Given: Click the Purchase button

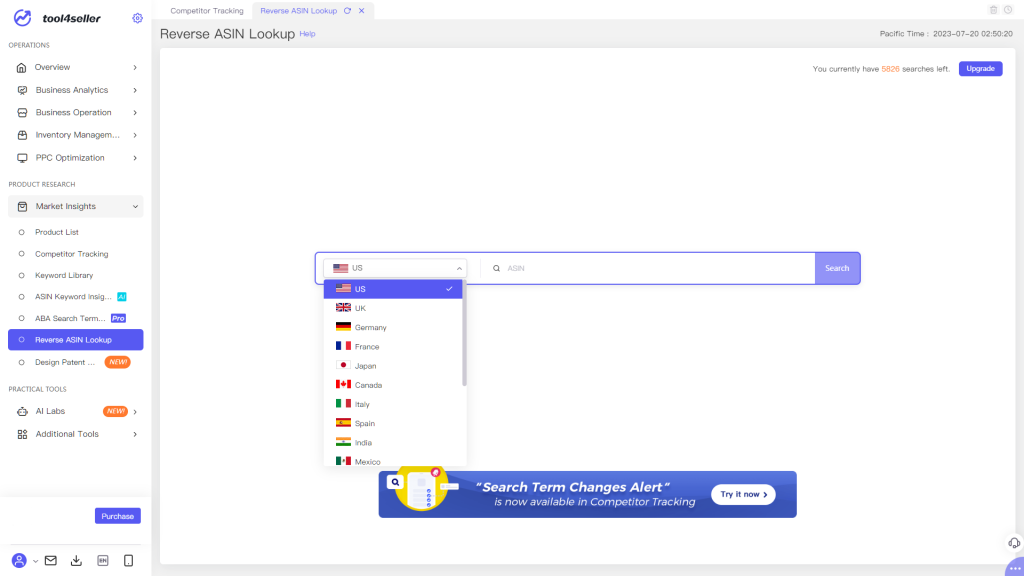Looking at the screenshot, I should point(118,516).
